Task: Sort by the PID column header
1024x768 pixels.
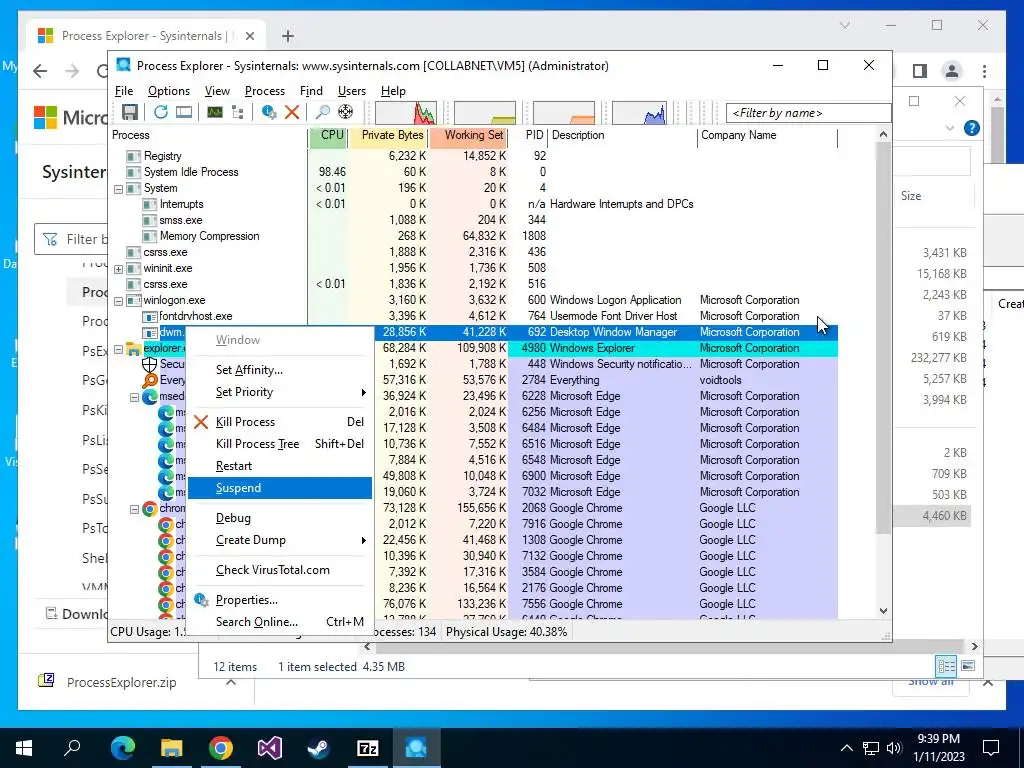Action: click(x=528, y=135)
